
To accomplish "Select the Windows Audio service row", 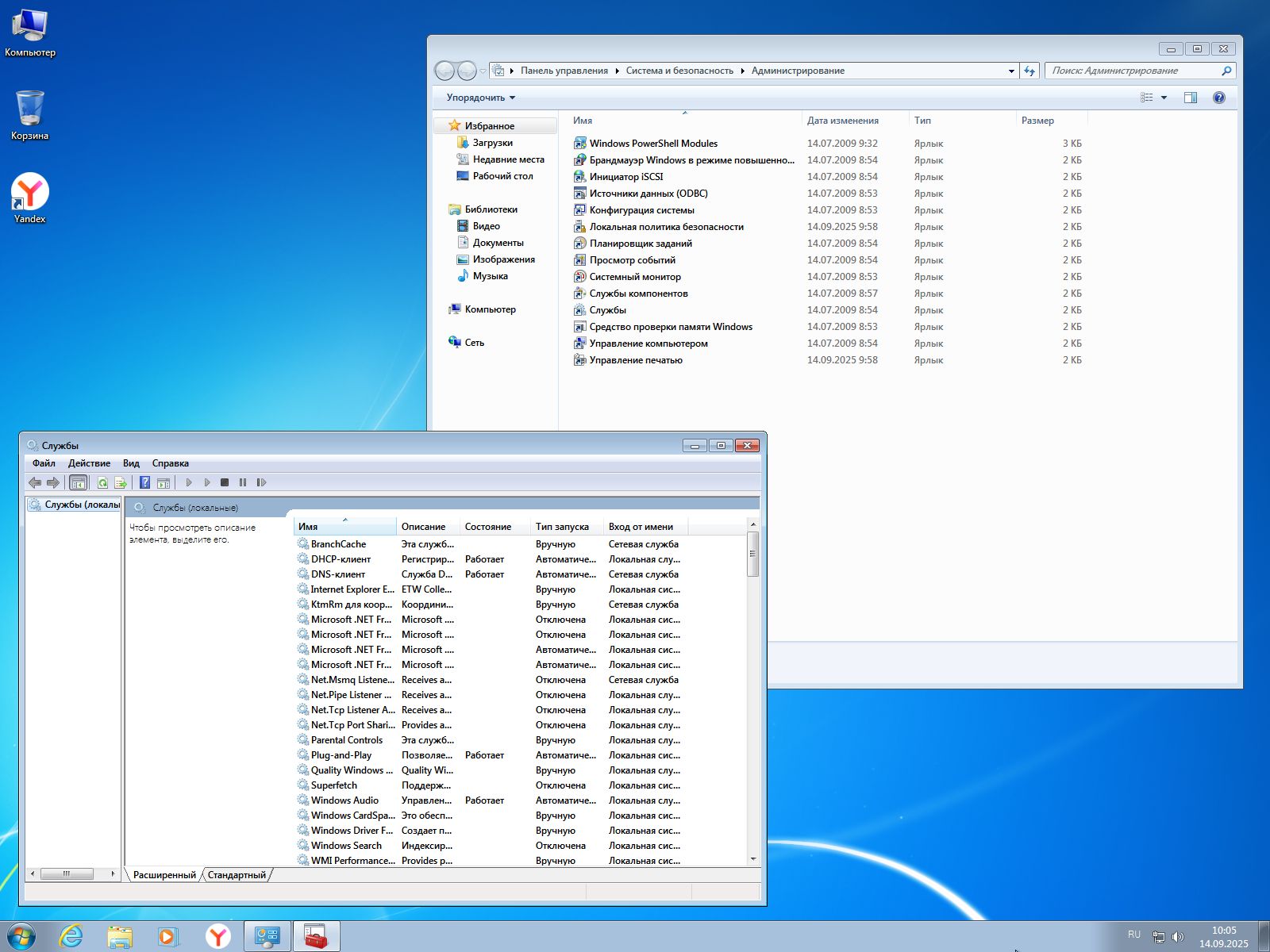I will click(x=520, y=800).
